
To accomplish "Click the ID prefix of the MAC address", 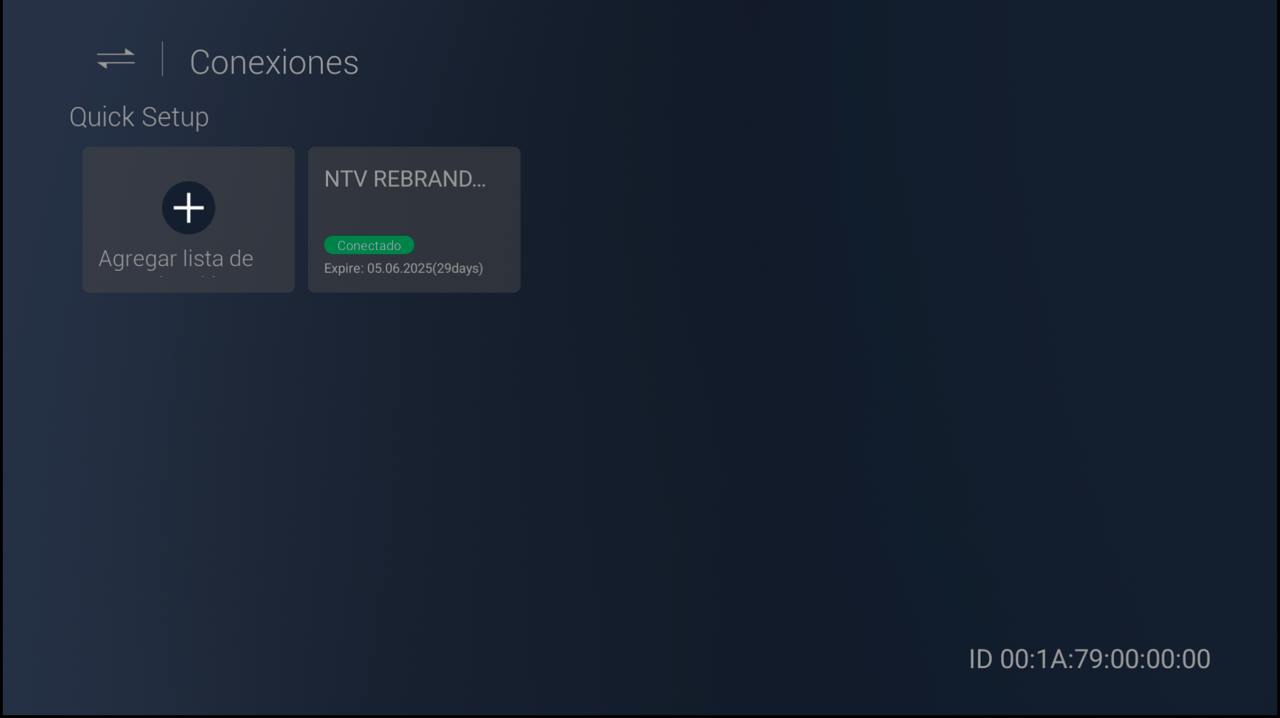I will coord(980,659).
